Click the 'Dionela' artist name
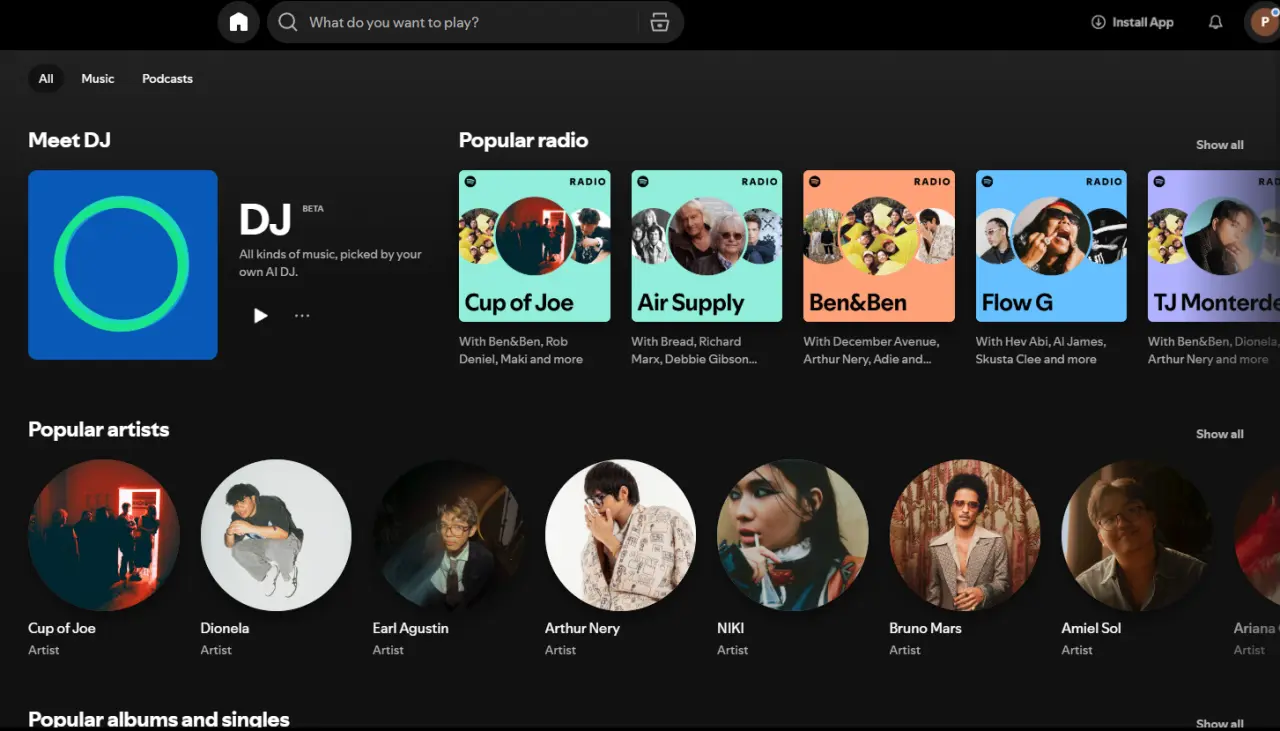1280x731 pixels. [225, 628]
